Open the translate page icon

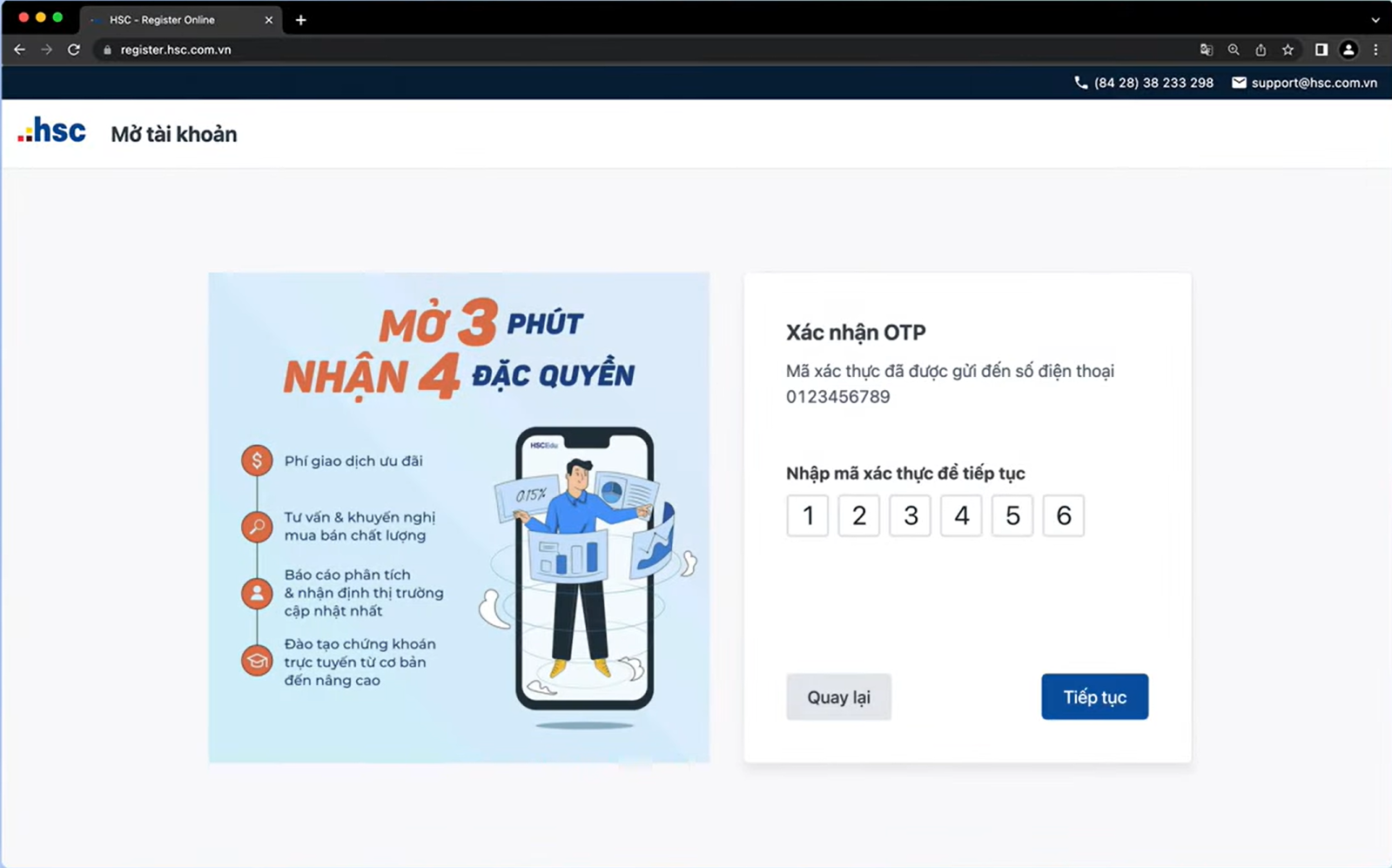pyautogui.click(x=1207, y=50)
